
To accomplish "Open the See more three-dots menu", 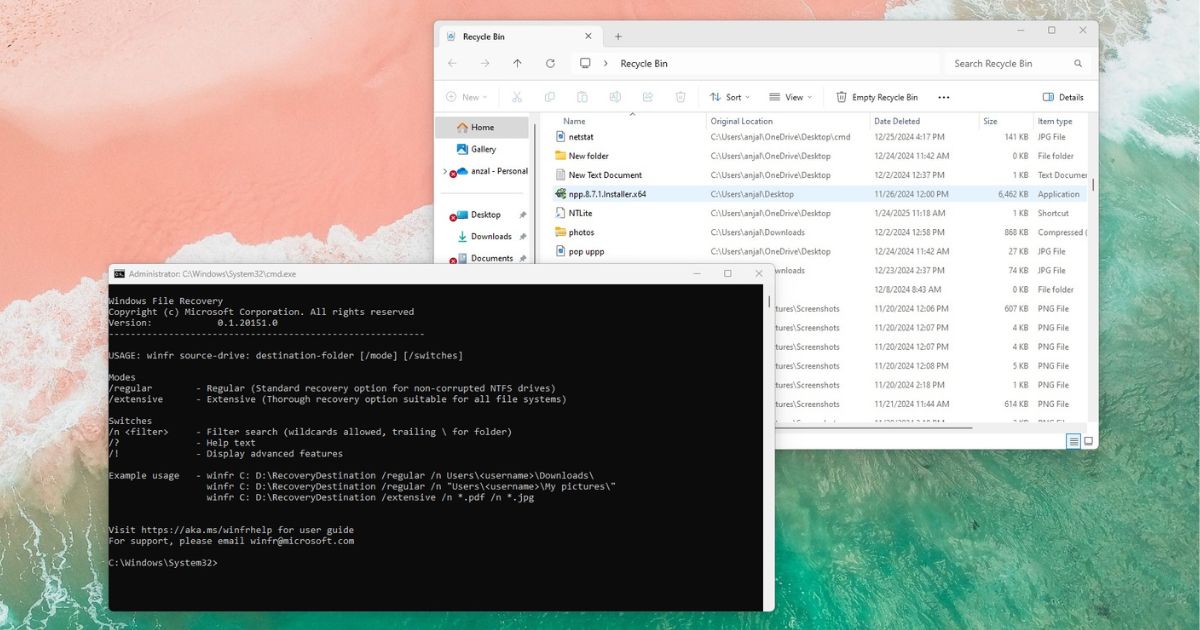I will click(943, 97).
